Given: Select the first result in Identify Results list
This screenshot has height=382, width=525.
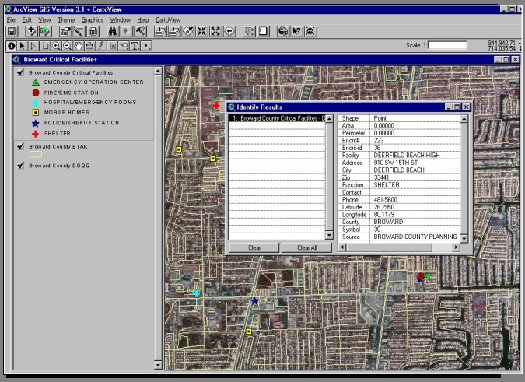Looking at the screenshot, I should 277,119.
